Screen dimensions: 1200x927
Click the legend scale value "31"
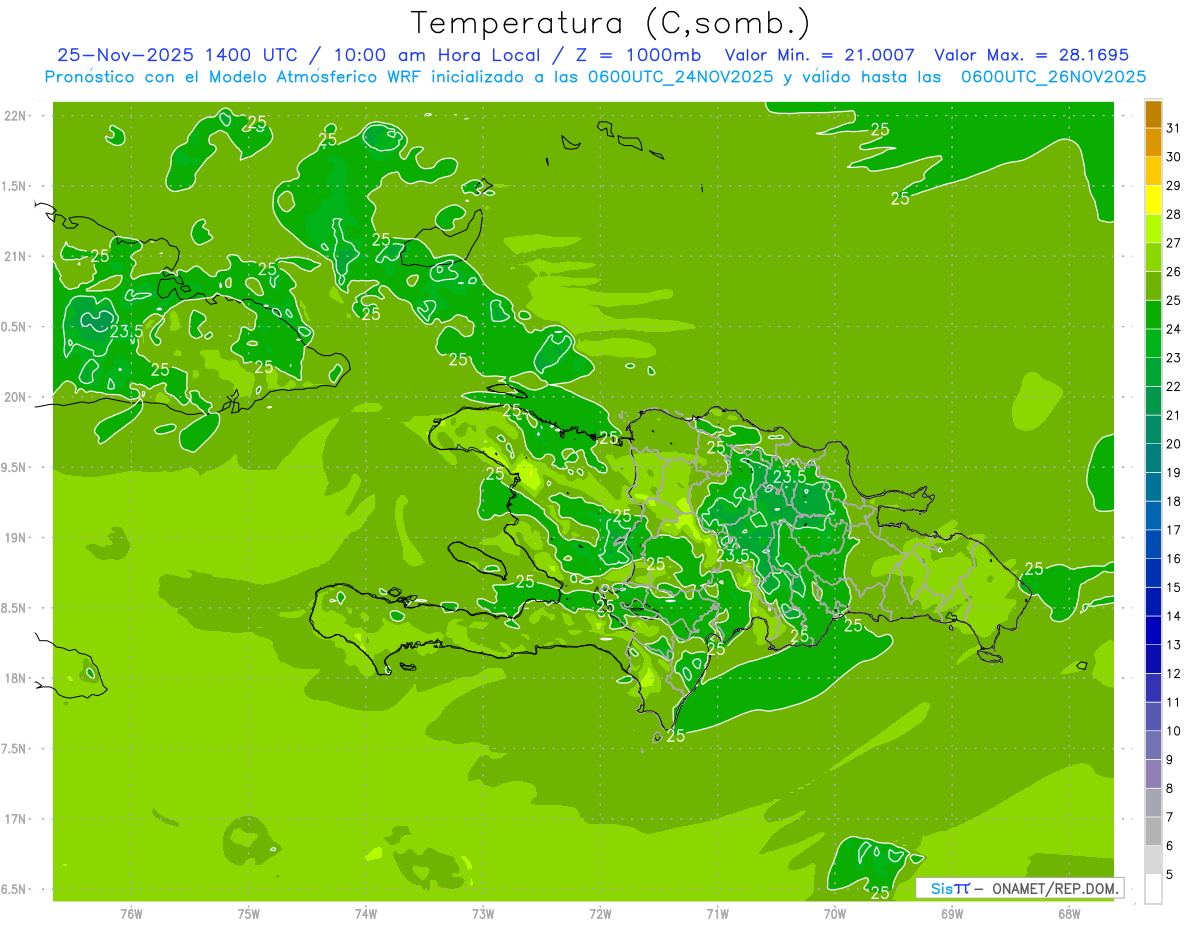[1174, 128]
